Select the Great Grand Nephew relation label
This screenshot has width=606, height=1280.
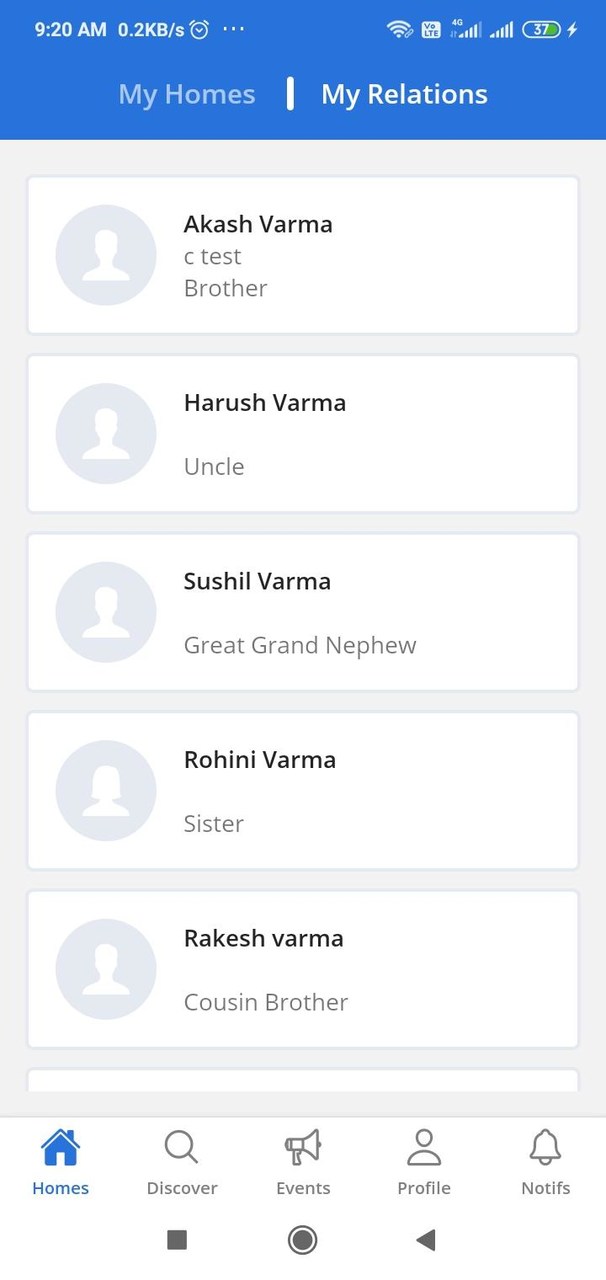[300, 645]
